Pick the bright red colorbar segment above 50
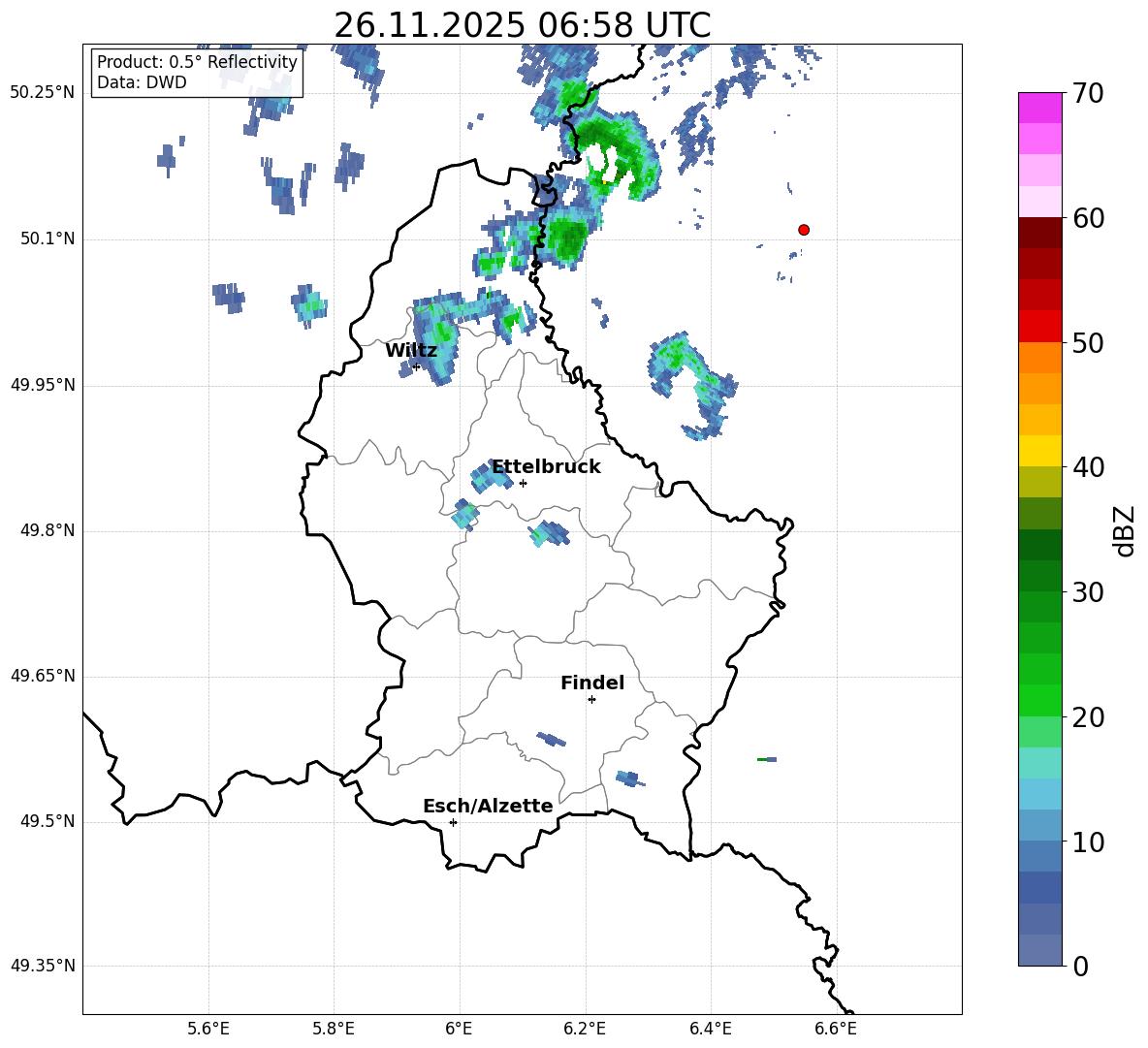The height and width of the screenshot is (1048, 1148). pyautogui.click(x=1040, y=327)
